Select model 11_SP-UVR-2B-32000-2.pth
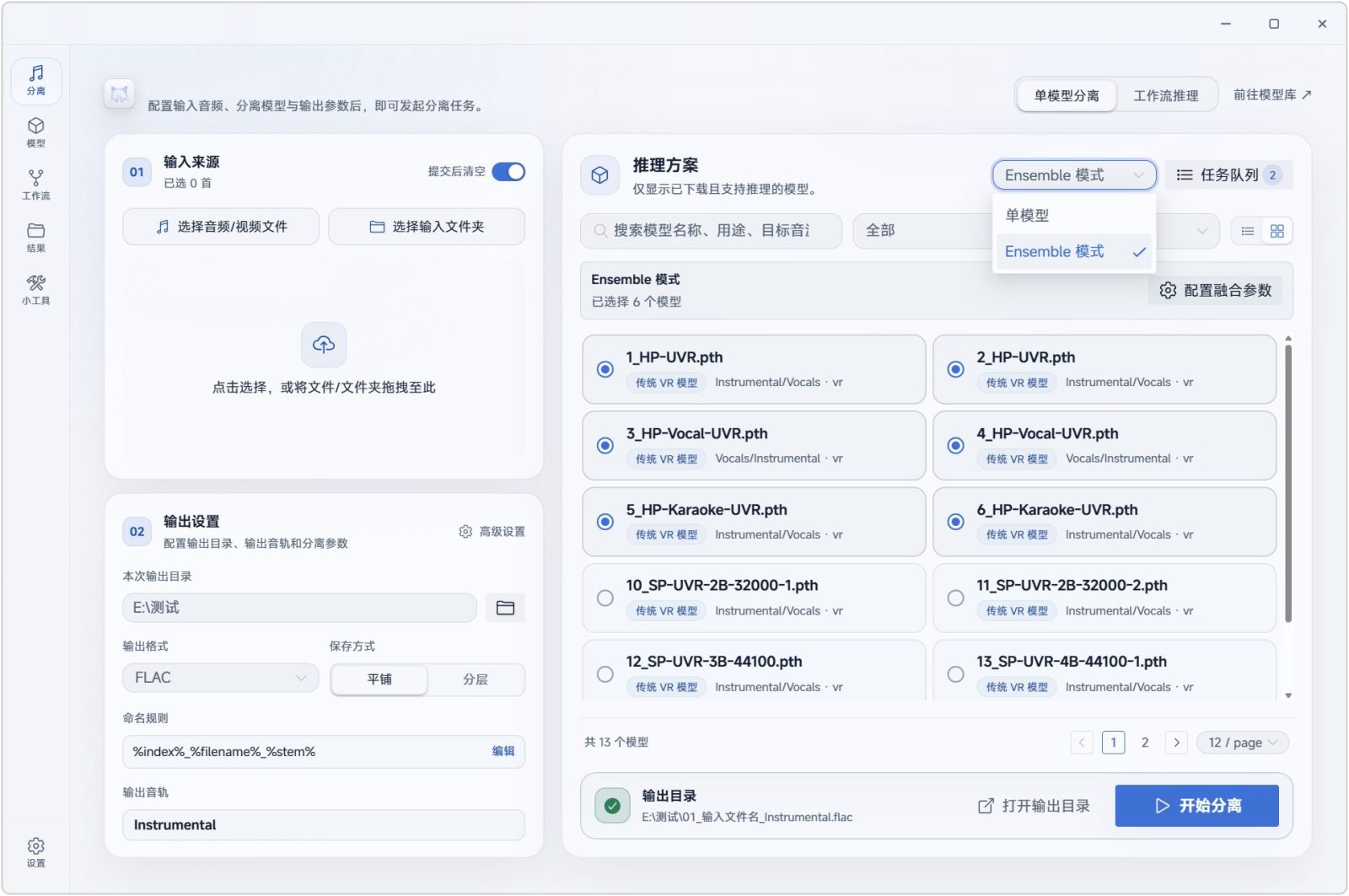Viewport: 1349px width, 896px height. pos(955,598)
